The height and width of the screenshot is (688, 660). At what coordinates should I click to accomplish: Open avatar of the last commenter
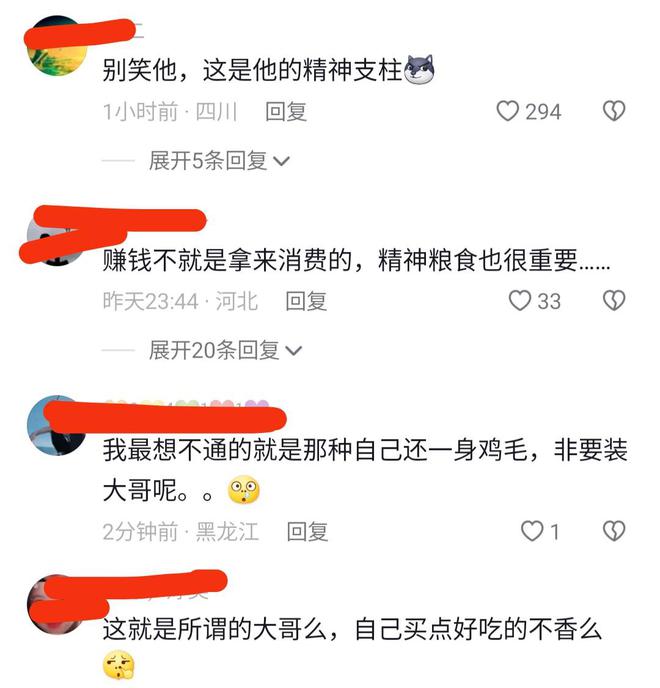pos(56,605)
